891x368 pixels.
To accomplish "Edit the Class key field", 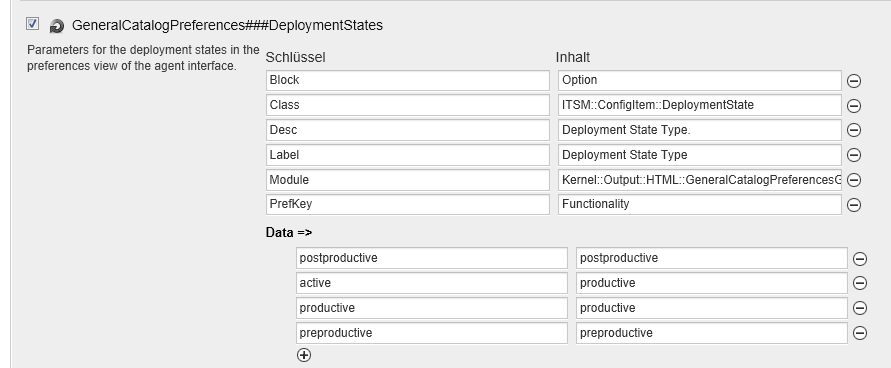I will coord(408,105).
